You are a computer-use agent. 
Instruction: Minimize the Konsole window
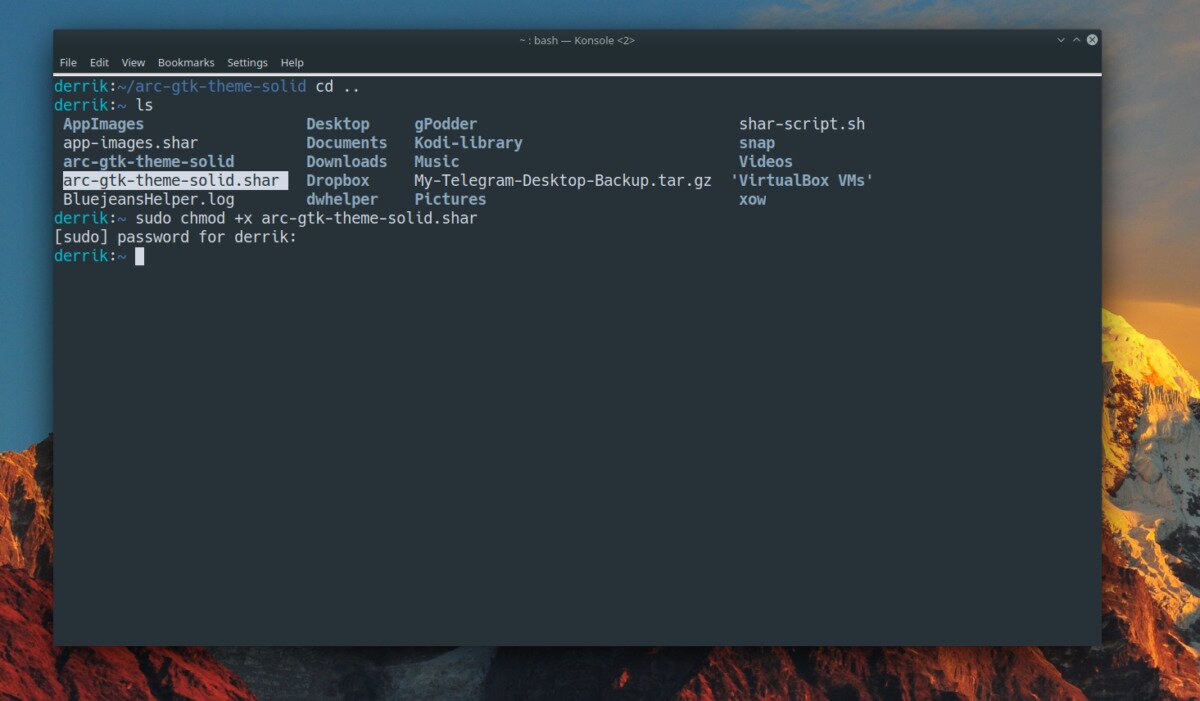1060,40
